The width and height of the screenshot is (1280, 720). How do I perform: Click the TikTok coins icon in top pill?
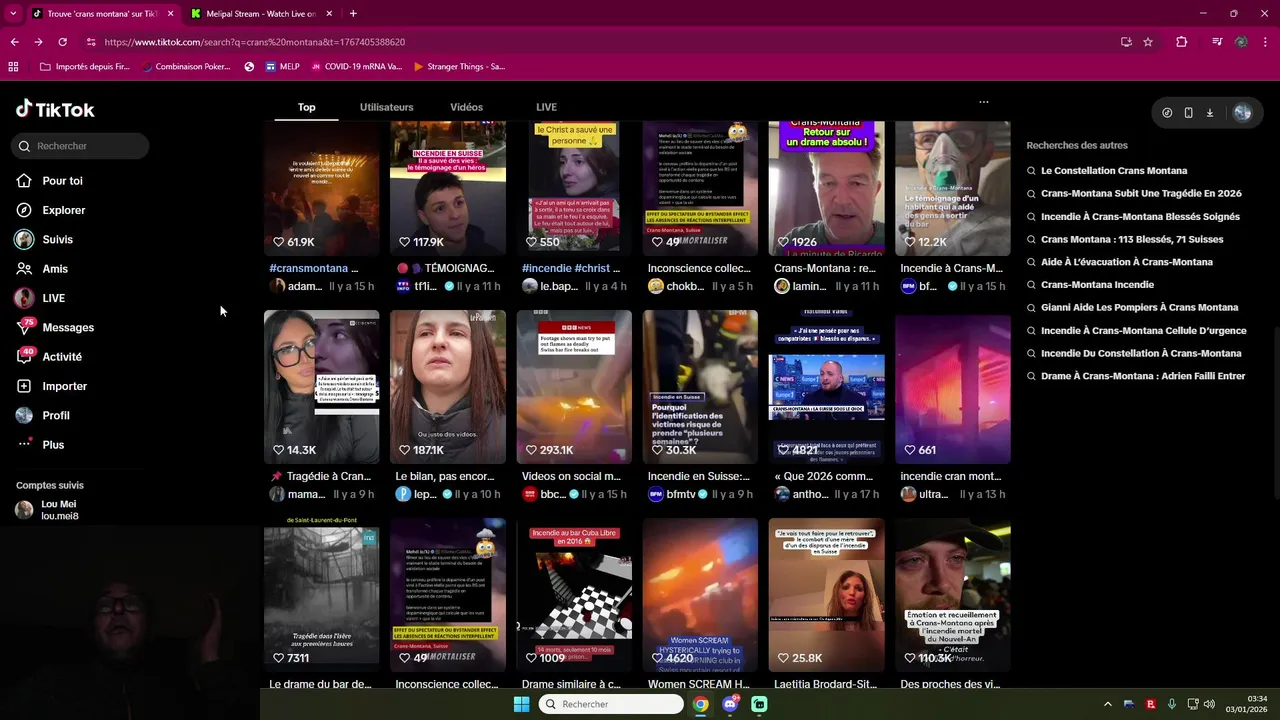[x=1167, y=113]
